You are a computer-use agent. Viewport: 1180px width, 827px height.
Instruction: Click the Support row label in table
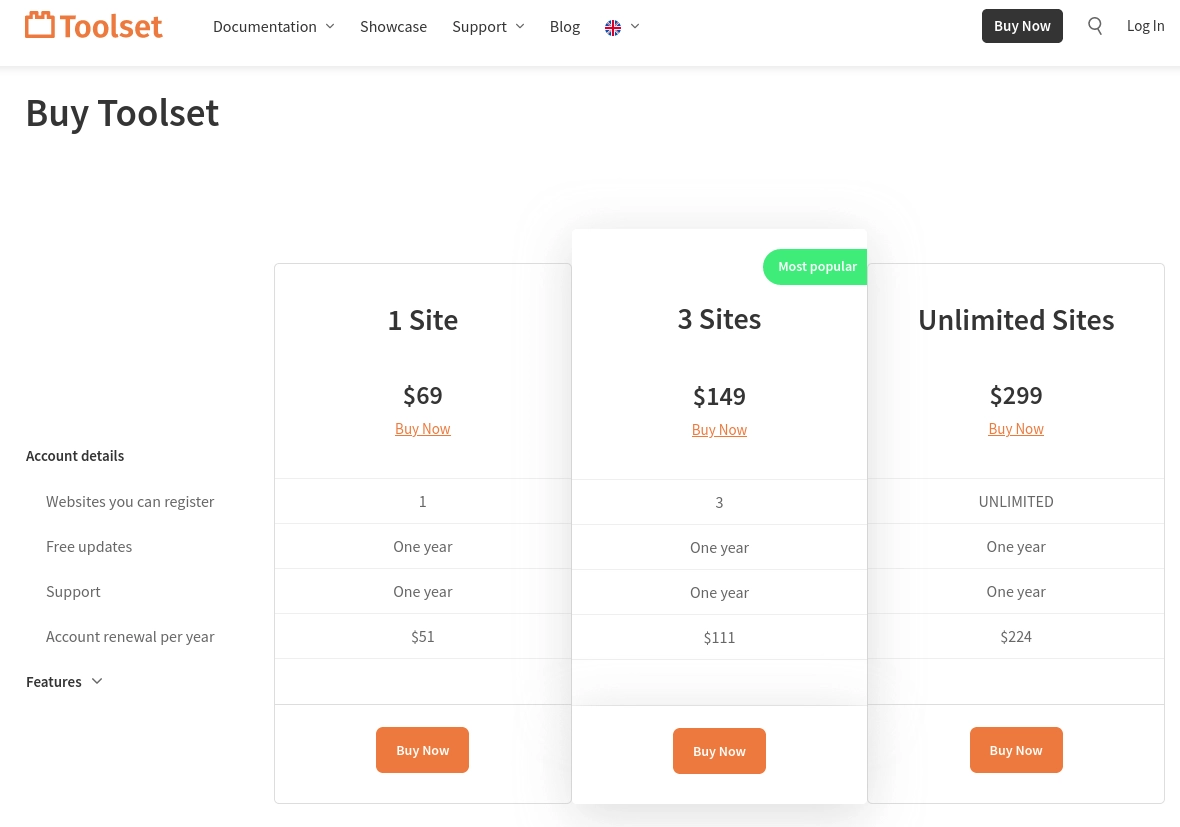(x=73, y=591)
